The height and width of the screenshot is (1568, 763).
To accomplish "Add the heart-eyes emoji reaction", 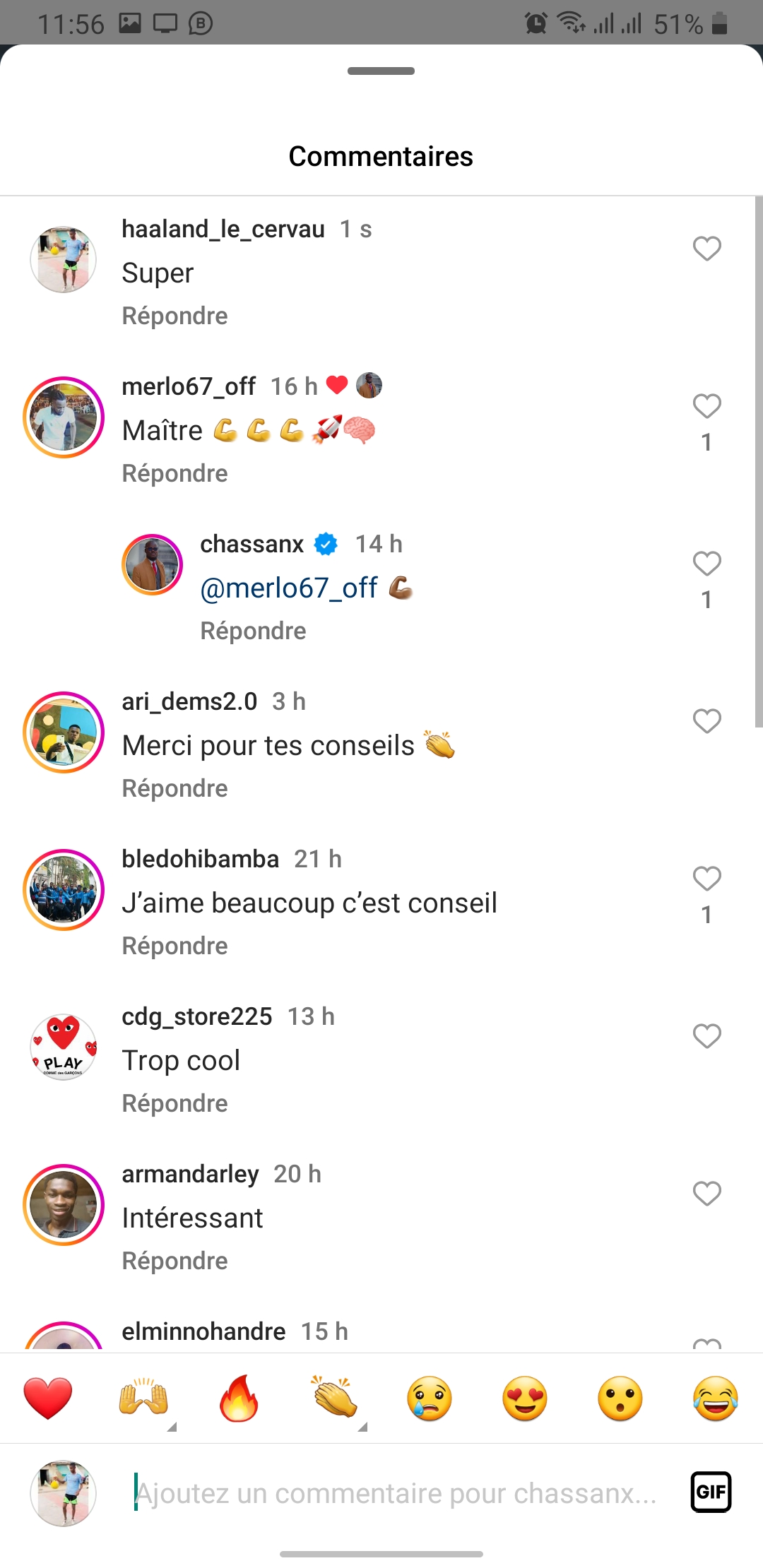I will pyautogui.click(x=525, y=1398).
